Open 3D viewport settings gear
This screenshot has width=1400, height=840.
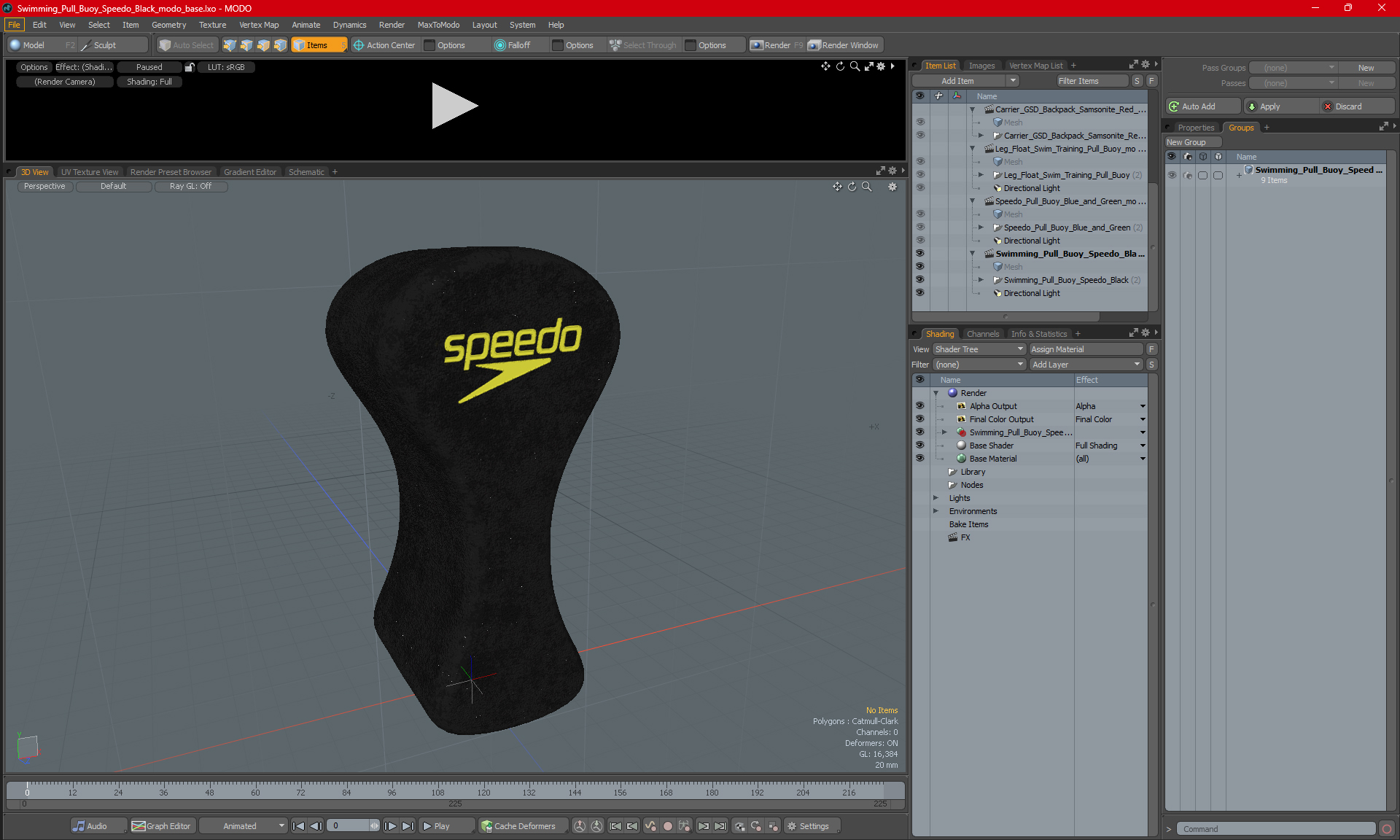(892, 187)
